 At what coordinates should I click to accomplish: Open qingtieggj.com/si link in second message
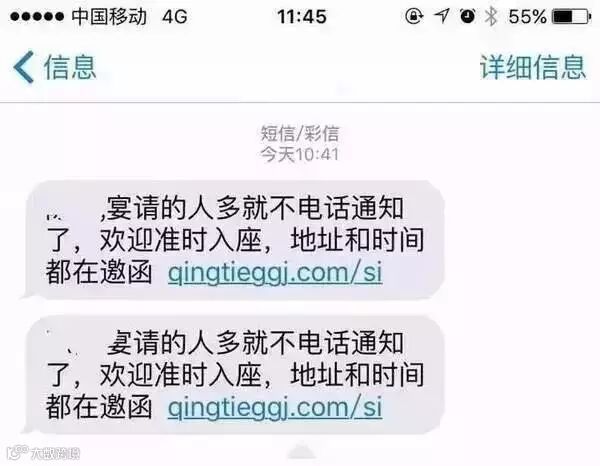pyautogui.click(x=275, y=408)
